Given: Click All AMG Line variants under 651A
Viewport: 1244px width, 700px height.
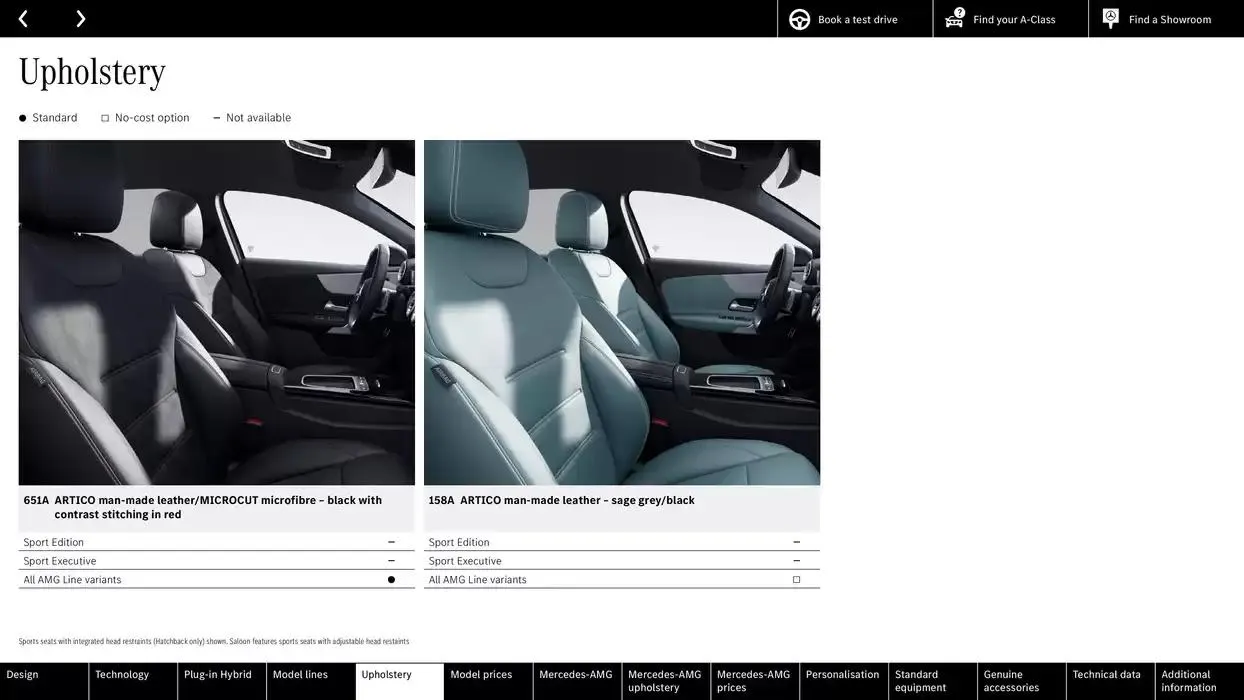Looking at the screenshot, I should (217, 580).
